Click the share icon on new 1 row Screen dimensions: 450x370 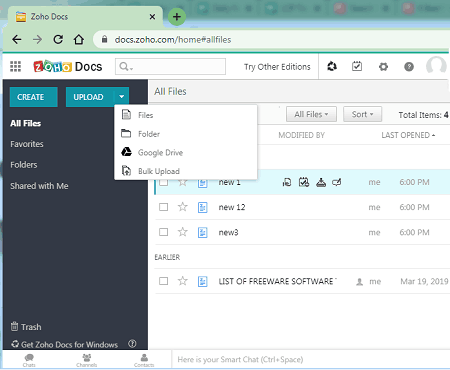pyautogui.click(x=337, y=182)
